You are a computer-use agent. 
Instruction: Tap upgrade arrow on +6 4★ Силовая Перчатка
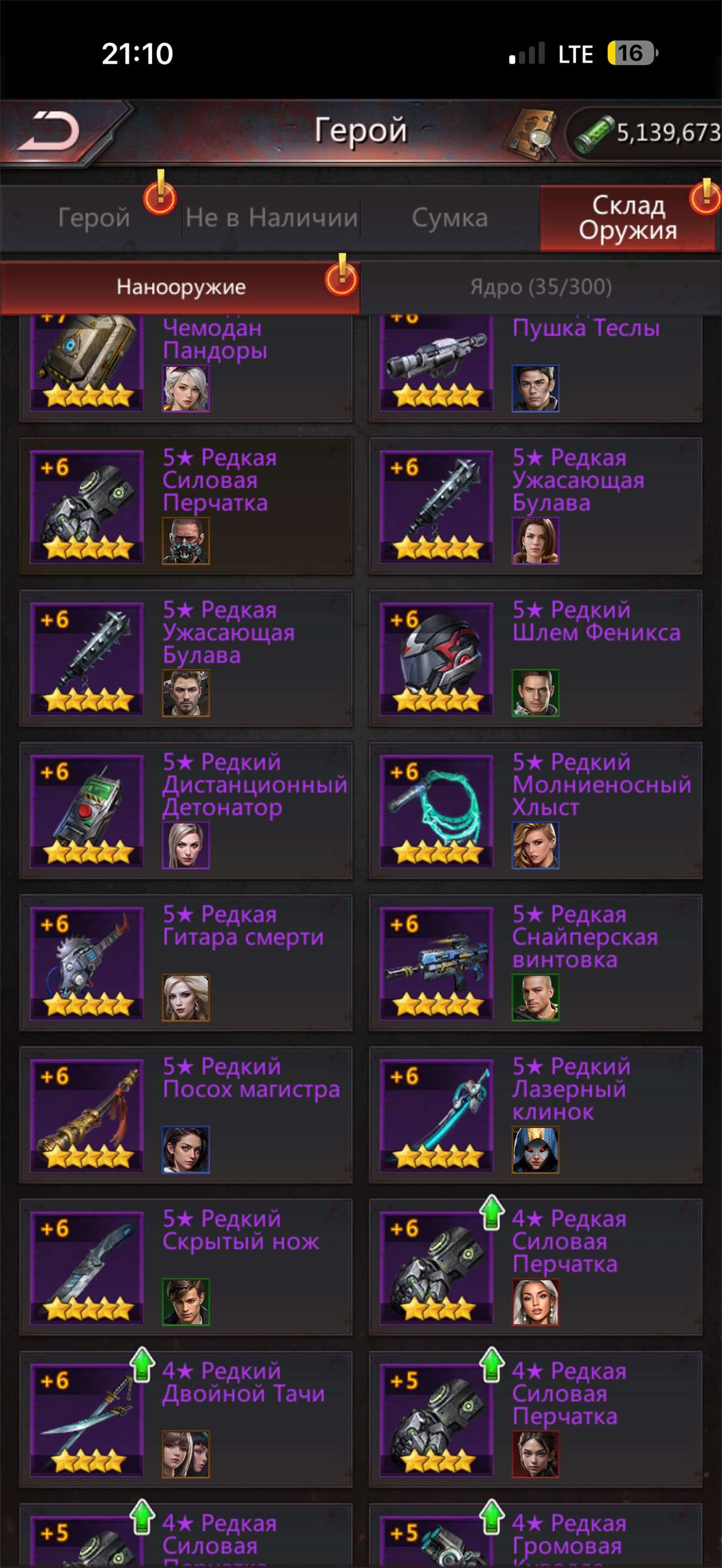pos(492,1211)
